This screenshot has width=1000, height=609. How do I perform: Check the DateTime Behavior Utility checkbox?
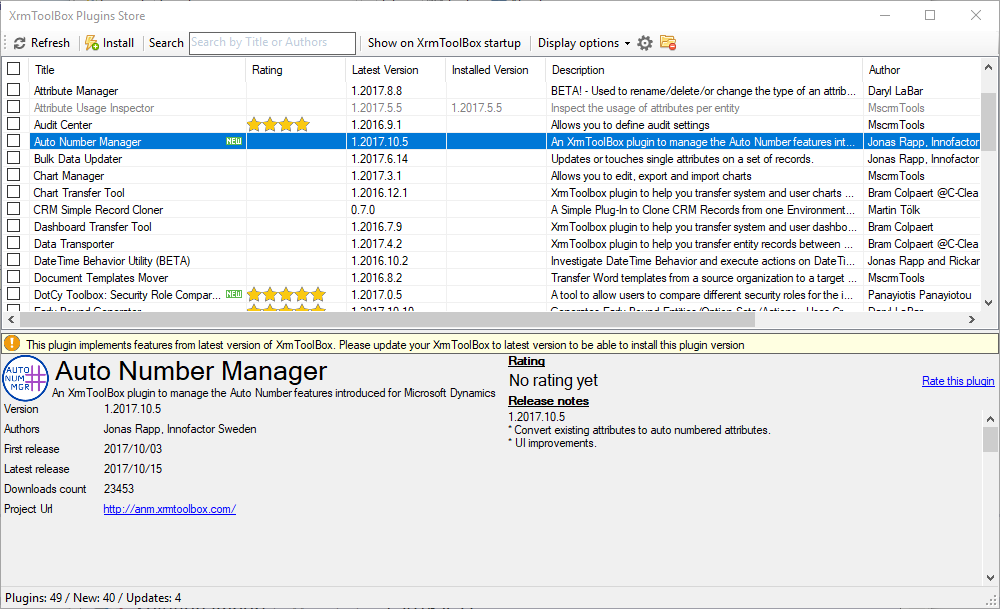(x=13, y=260)
